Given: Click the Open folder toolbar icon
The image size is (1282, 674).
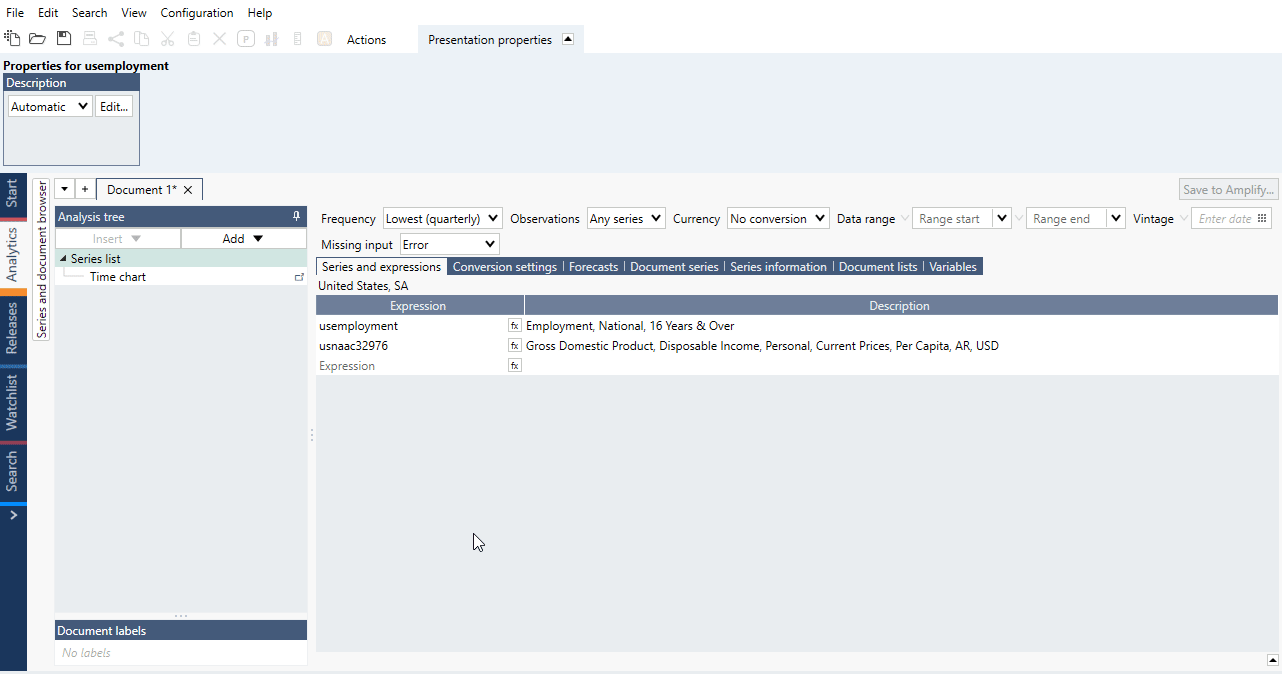Looking at the screenshot, I should coord(37,39).
